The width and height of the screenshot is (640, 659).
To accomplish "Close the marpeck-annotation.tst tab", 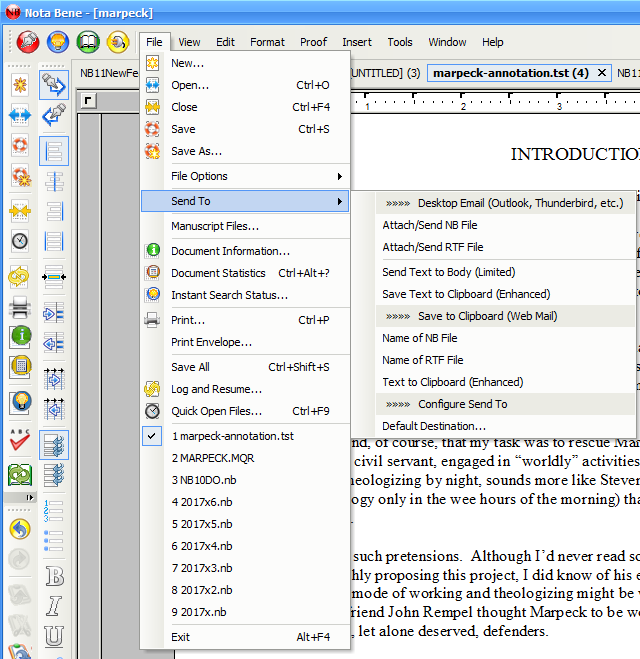I will 601,73.
